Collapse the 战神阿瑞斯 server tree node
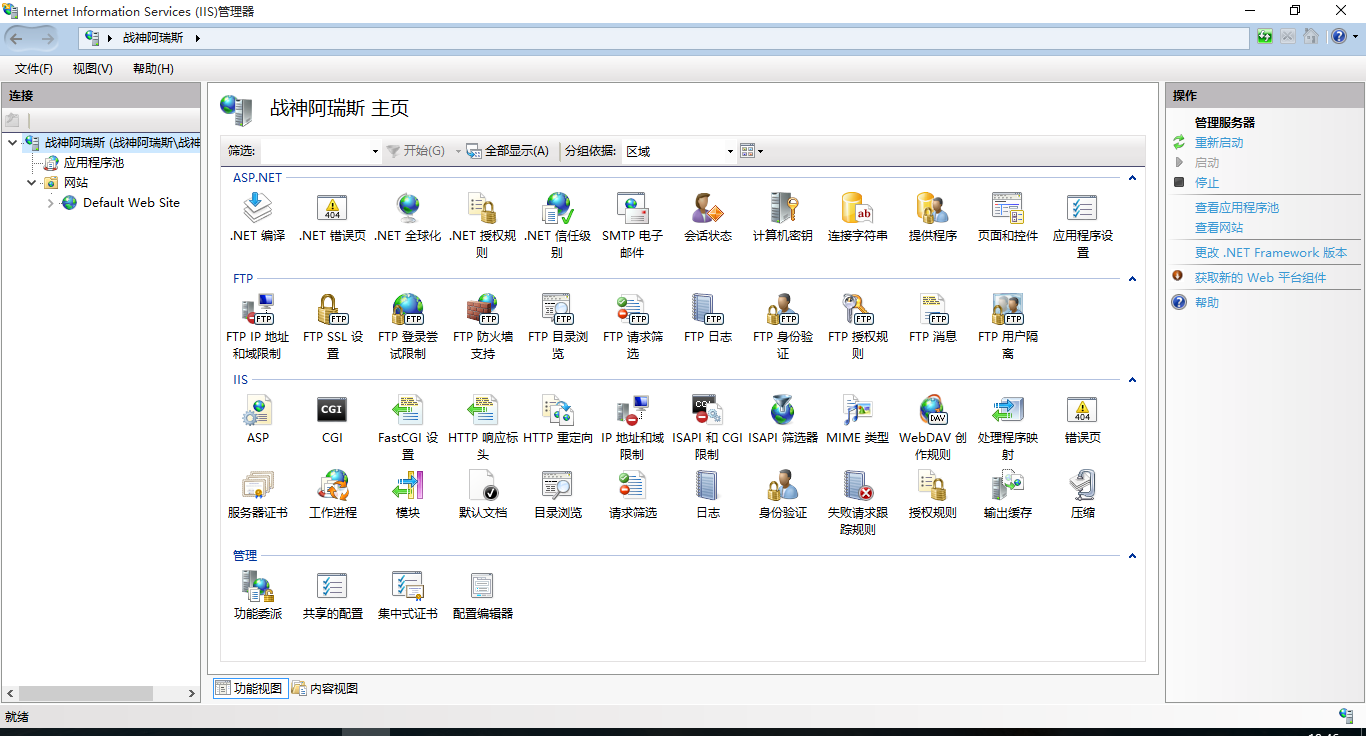 (12, 143)
